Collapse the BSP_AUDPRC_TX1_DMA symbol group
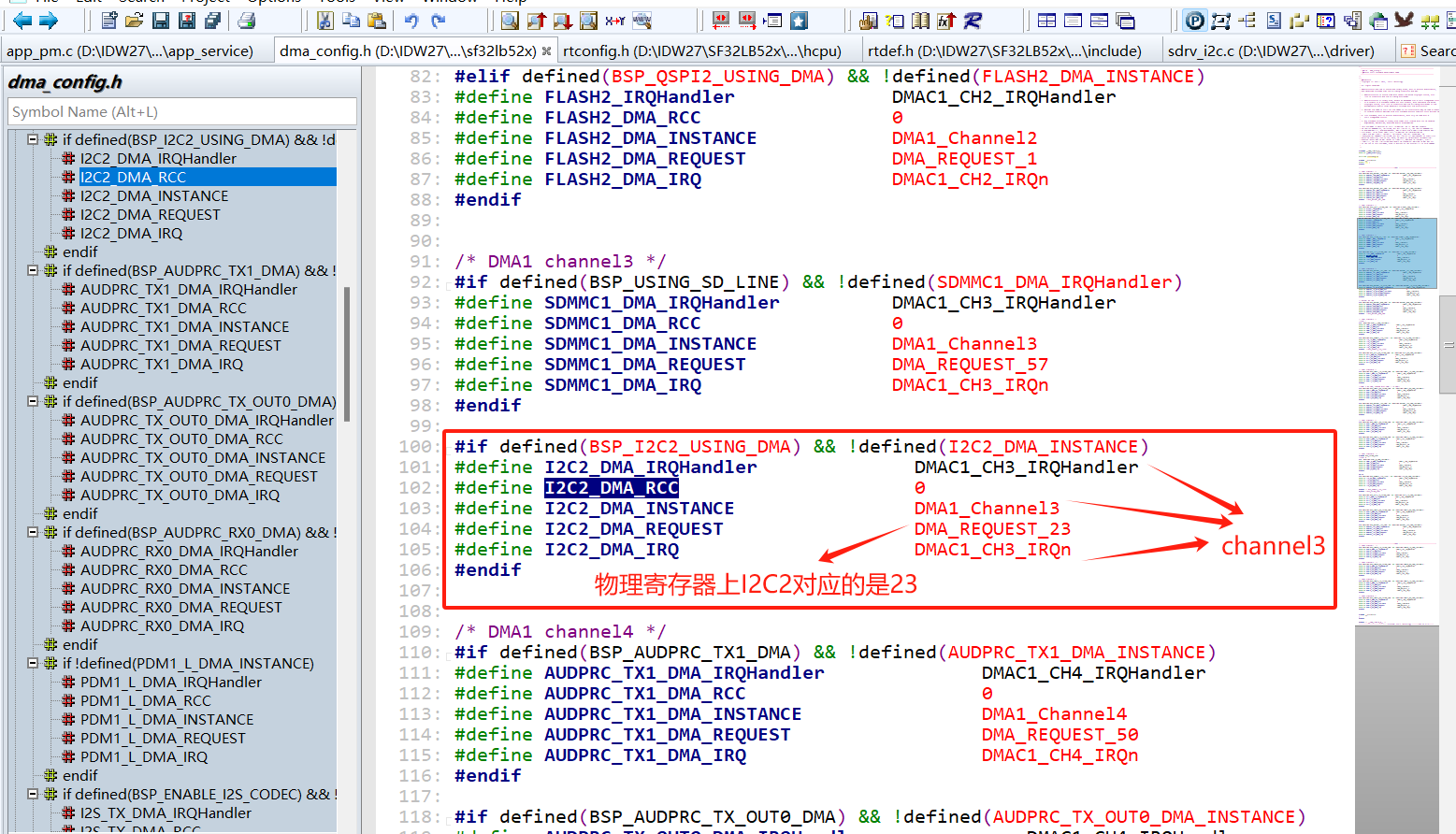Viewport: 1456px width, 834px height. coord(33,270)
